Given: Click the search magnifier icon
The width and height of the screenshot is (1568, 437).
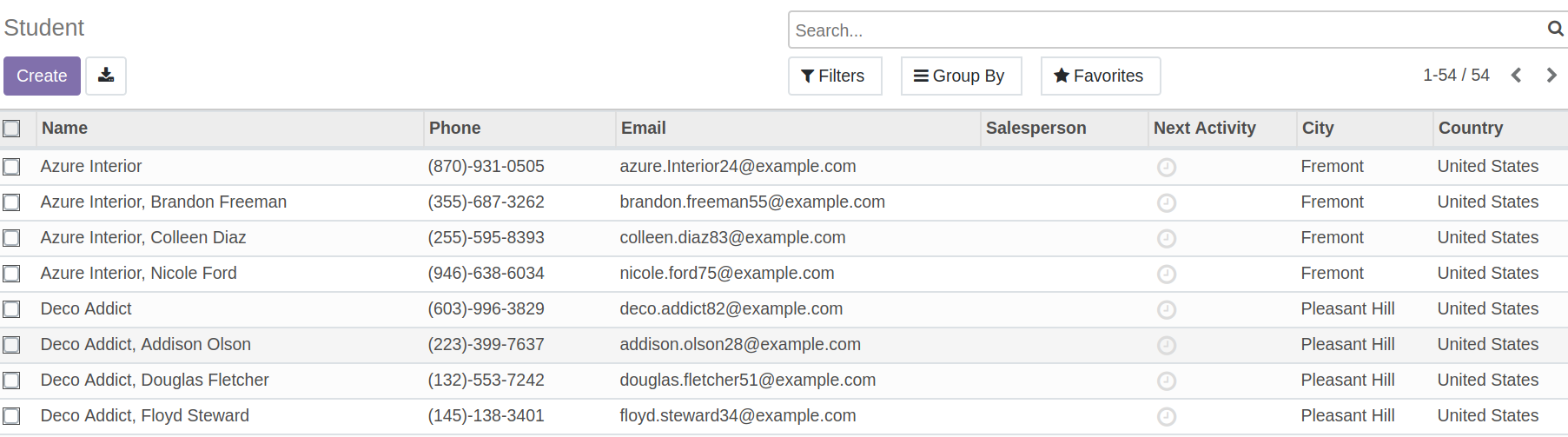Looking at the screenshot, I should pyautogui.click(x=1555, y=29).
